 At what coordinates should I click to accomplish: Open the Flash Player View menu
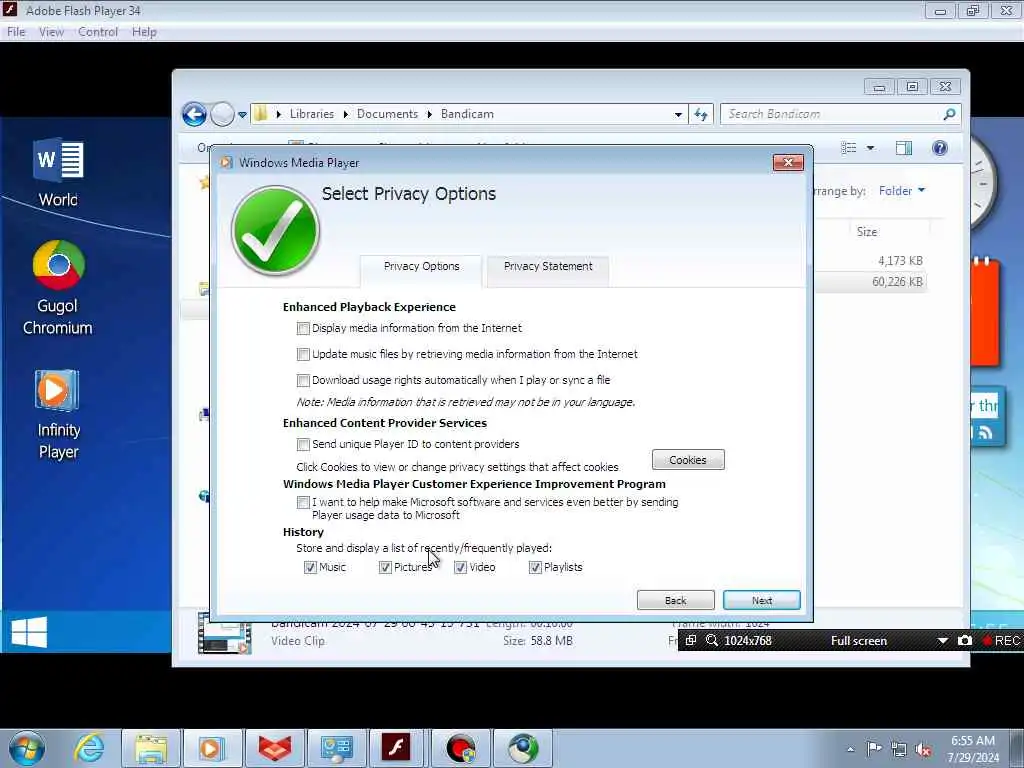click(51, 32)
